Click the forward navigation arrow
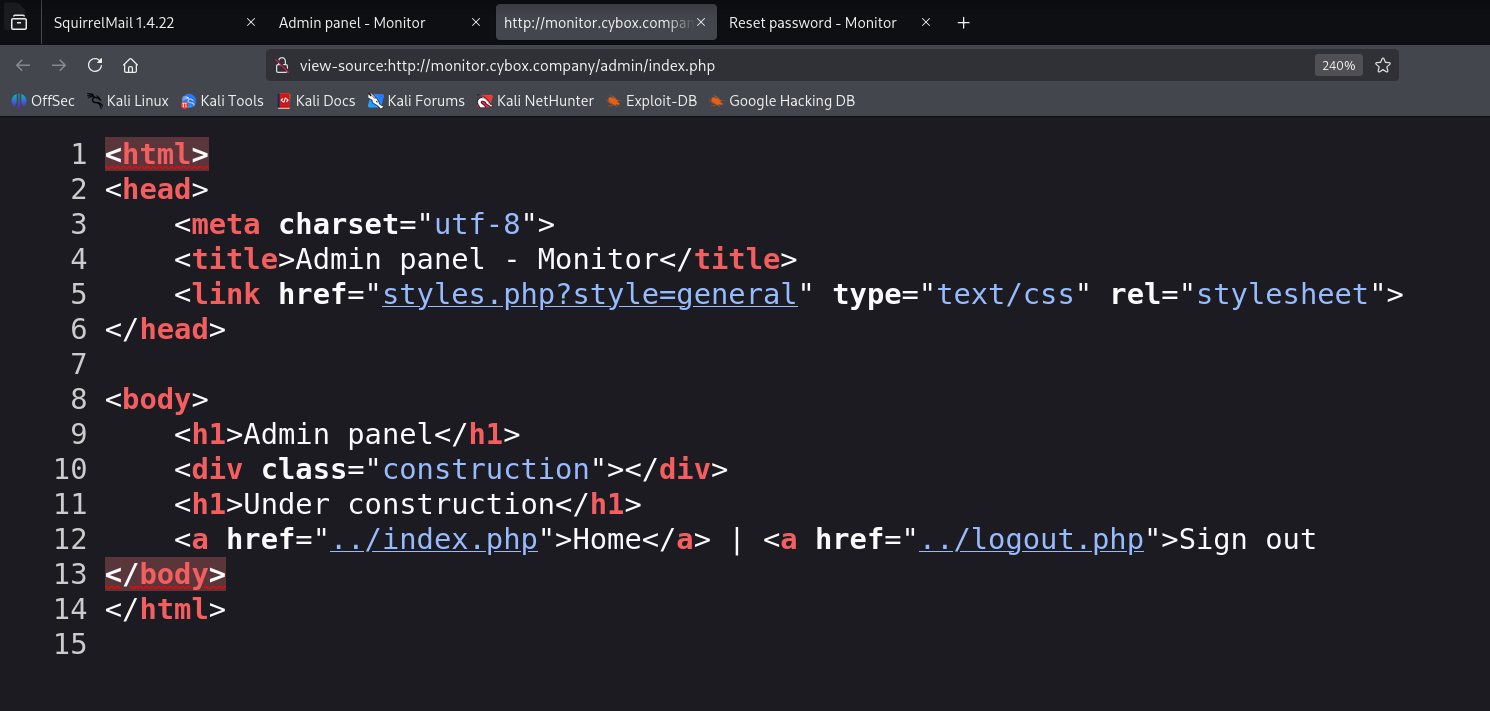Viewport: 1490px width, 711px height. pyautogui.click(x=59, y=65)
